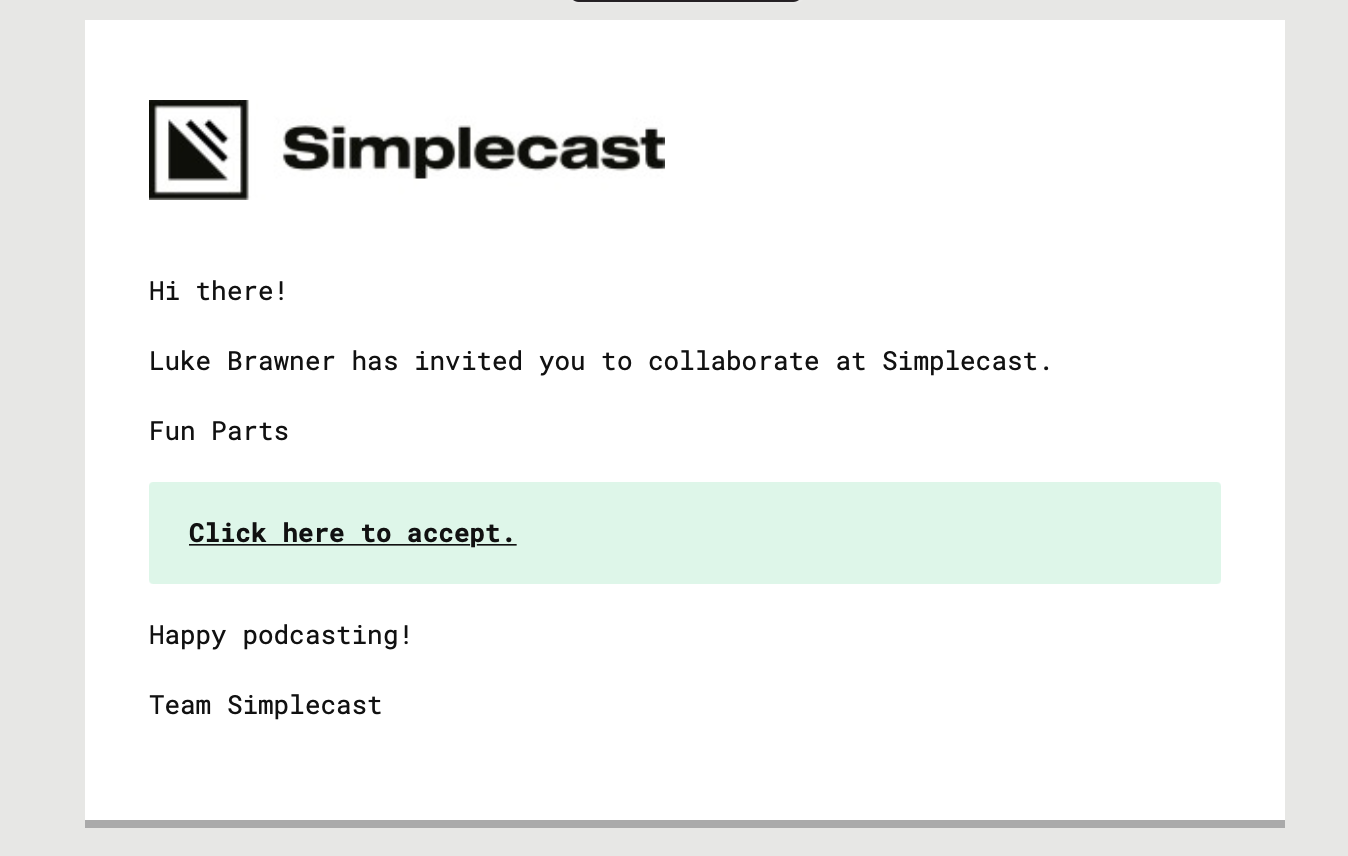The height and width of the screenshot is (856, 1348).
Task: Click the word 'Click' in accept link
Action: [228, 533]
